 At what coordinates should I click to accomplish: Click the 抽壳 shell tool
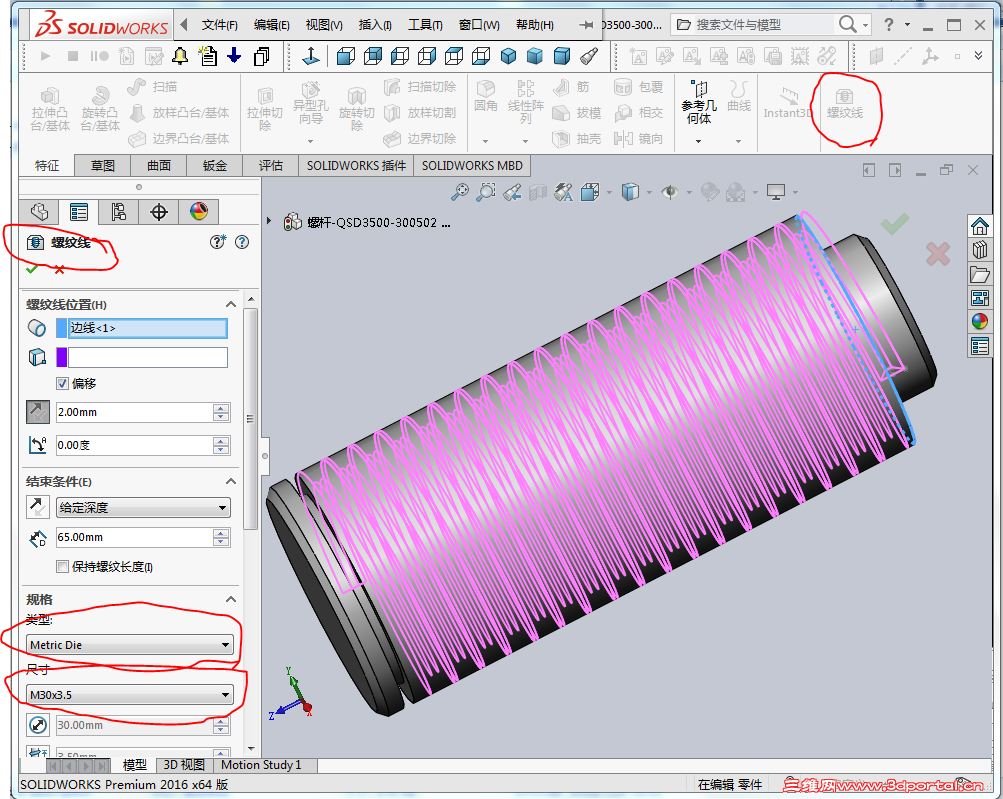coord(576,138)
